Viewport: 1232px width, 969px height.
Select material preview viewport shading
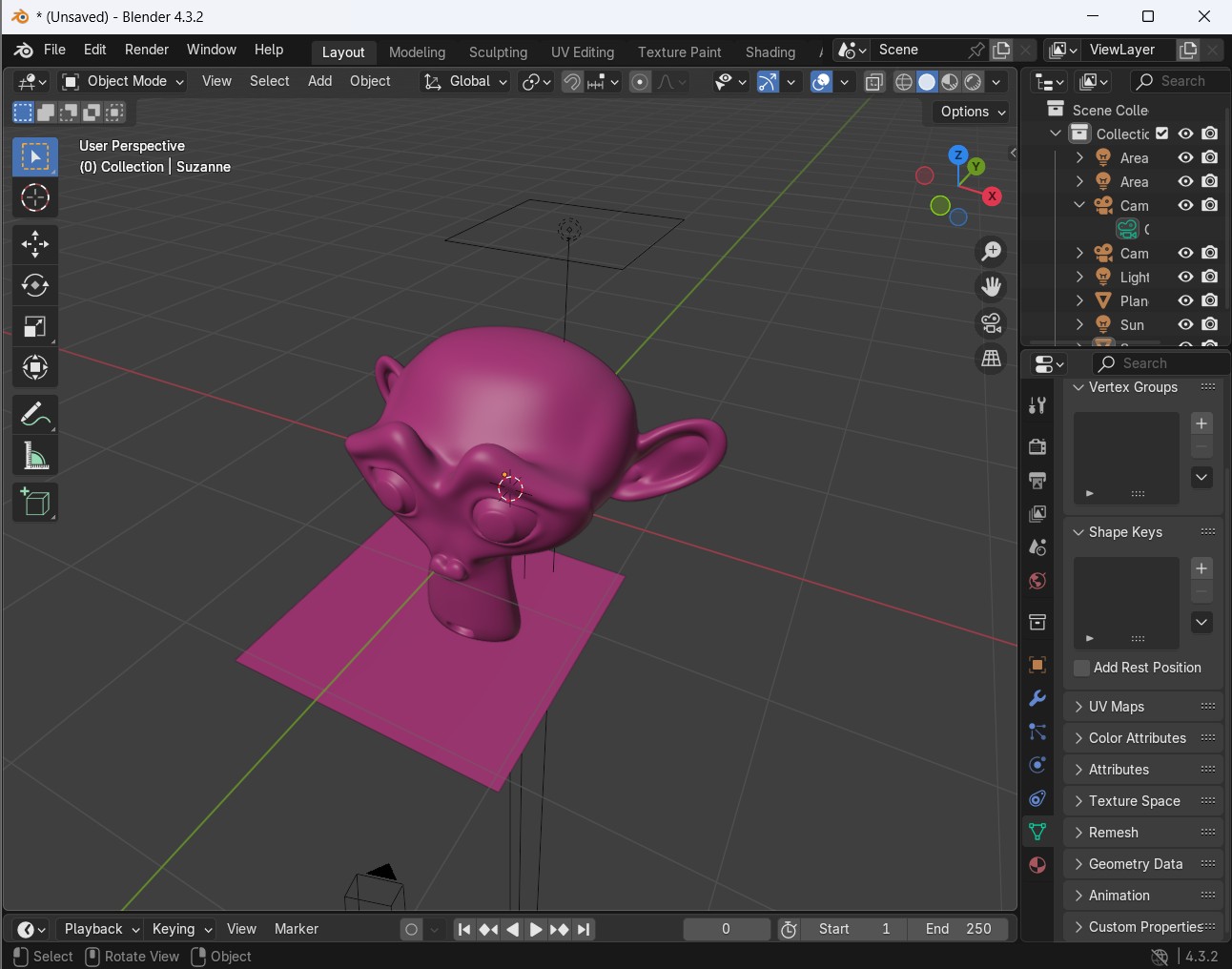(950, 82)
